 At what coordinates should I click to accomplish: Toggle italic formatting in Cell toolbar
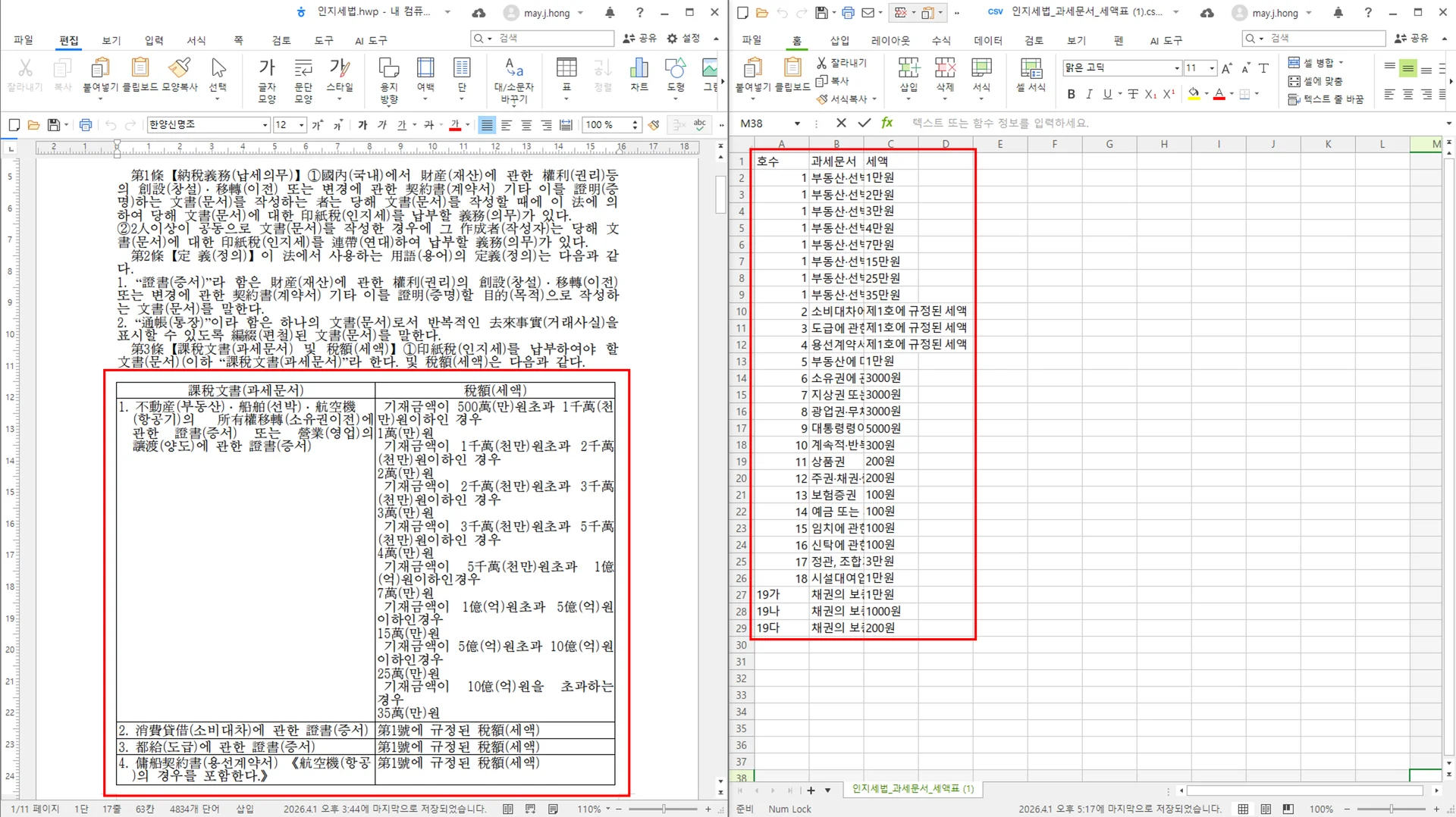click(1088, 94)
